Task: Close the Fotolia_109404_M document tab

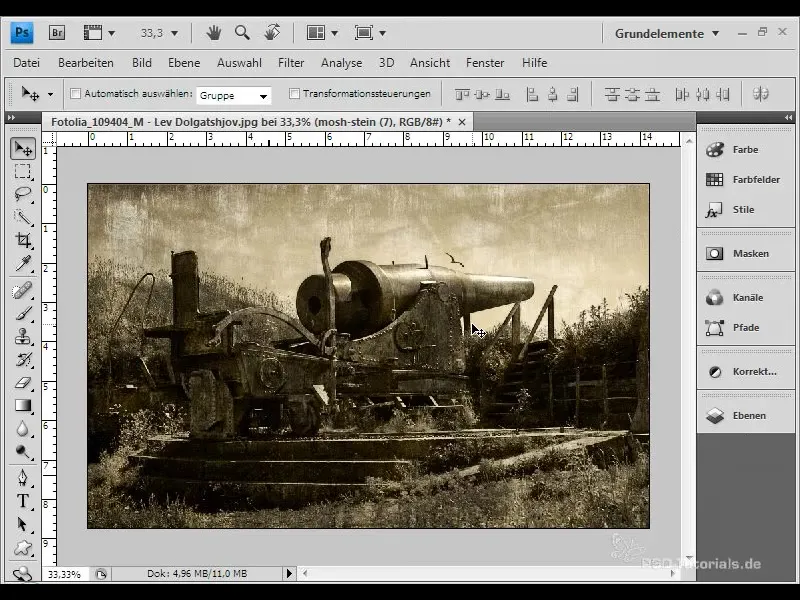Action: (x=462, y=122)
